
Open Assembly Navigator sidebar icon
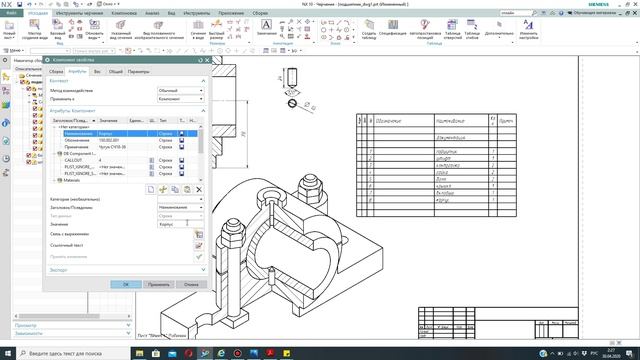(6, 77)
